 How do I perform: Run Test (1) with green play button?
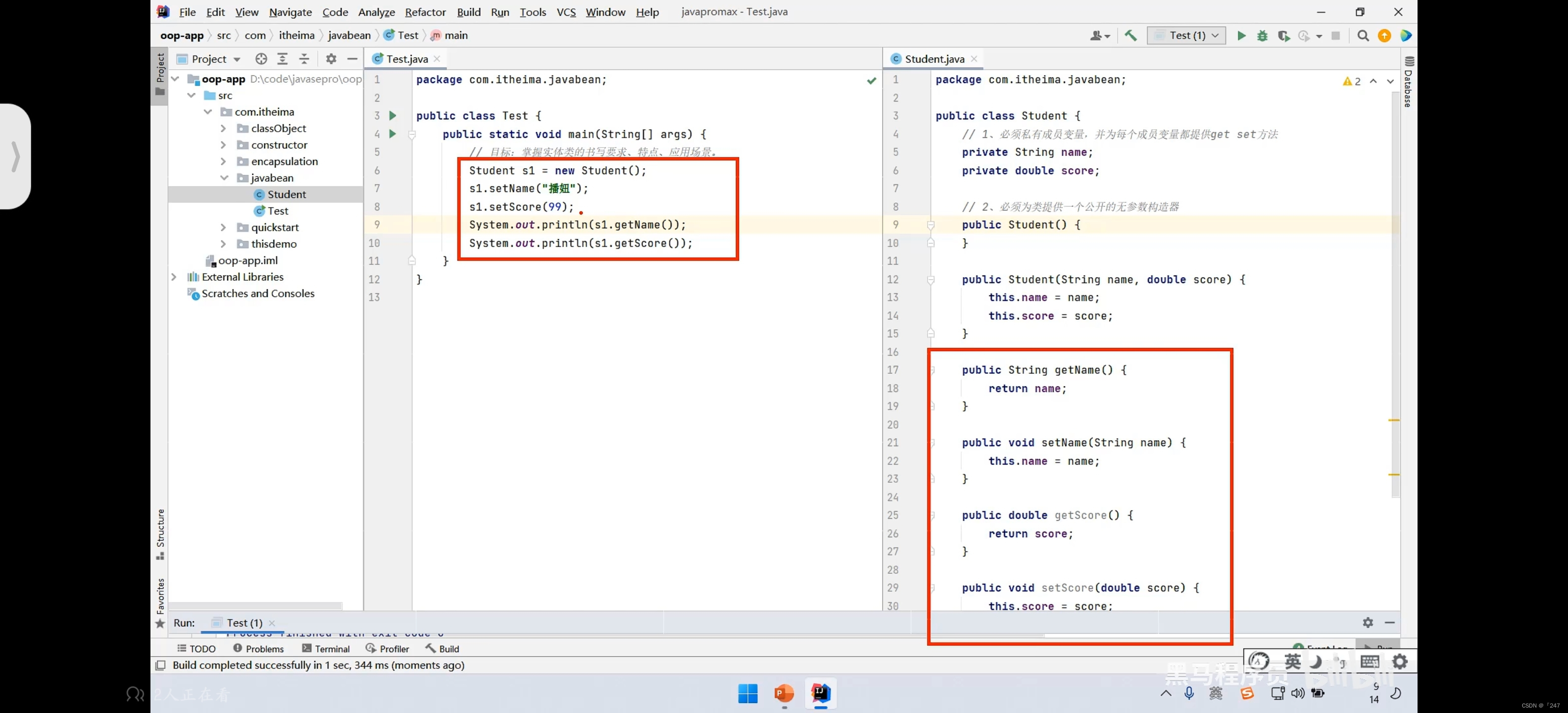click(1241, 35)
